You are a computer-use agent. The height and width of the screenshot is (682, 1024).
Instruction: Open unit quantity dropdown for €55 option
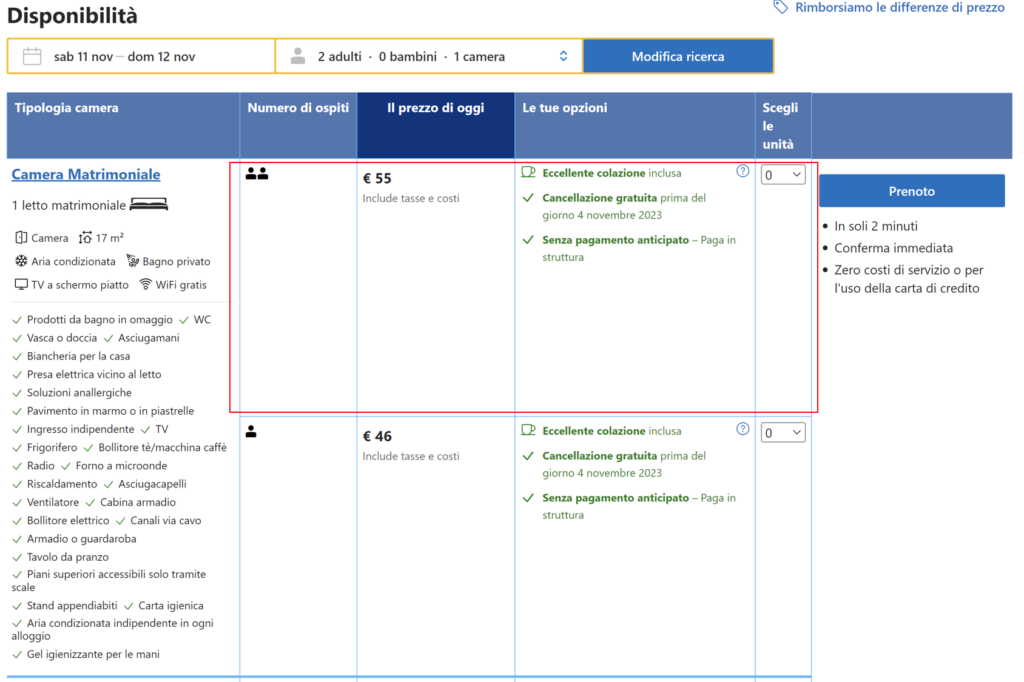coord(783,175)
